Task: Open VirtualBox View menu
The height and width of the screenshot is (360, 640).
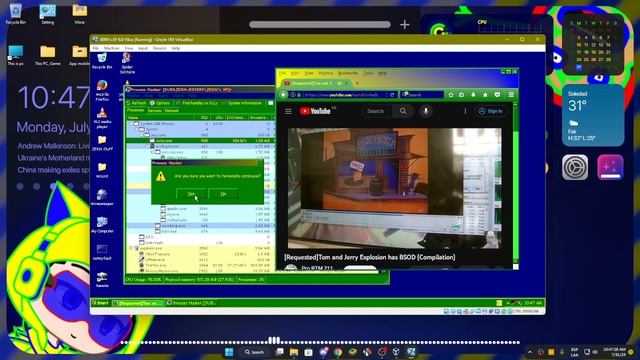Action: click(129, 48)
